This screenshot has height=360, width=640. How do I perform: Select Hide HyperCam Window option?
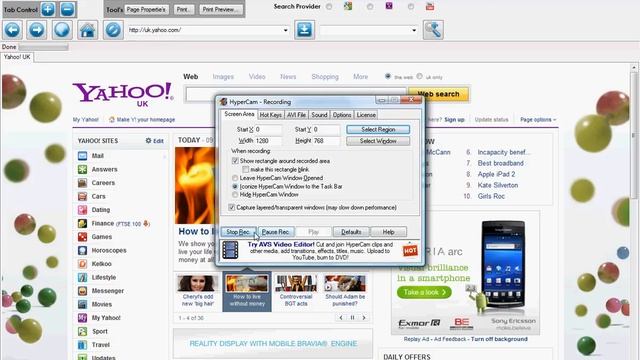[235, 195]
